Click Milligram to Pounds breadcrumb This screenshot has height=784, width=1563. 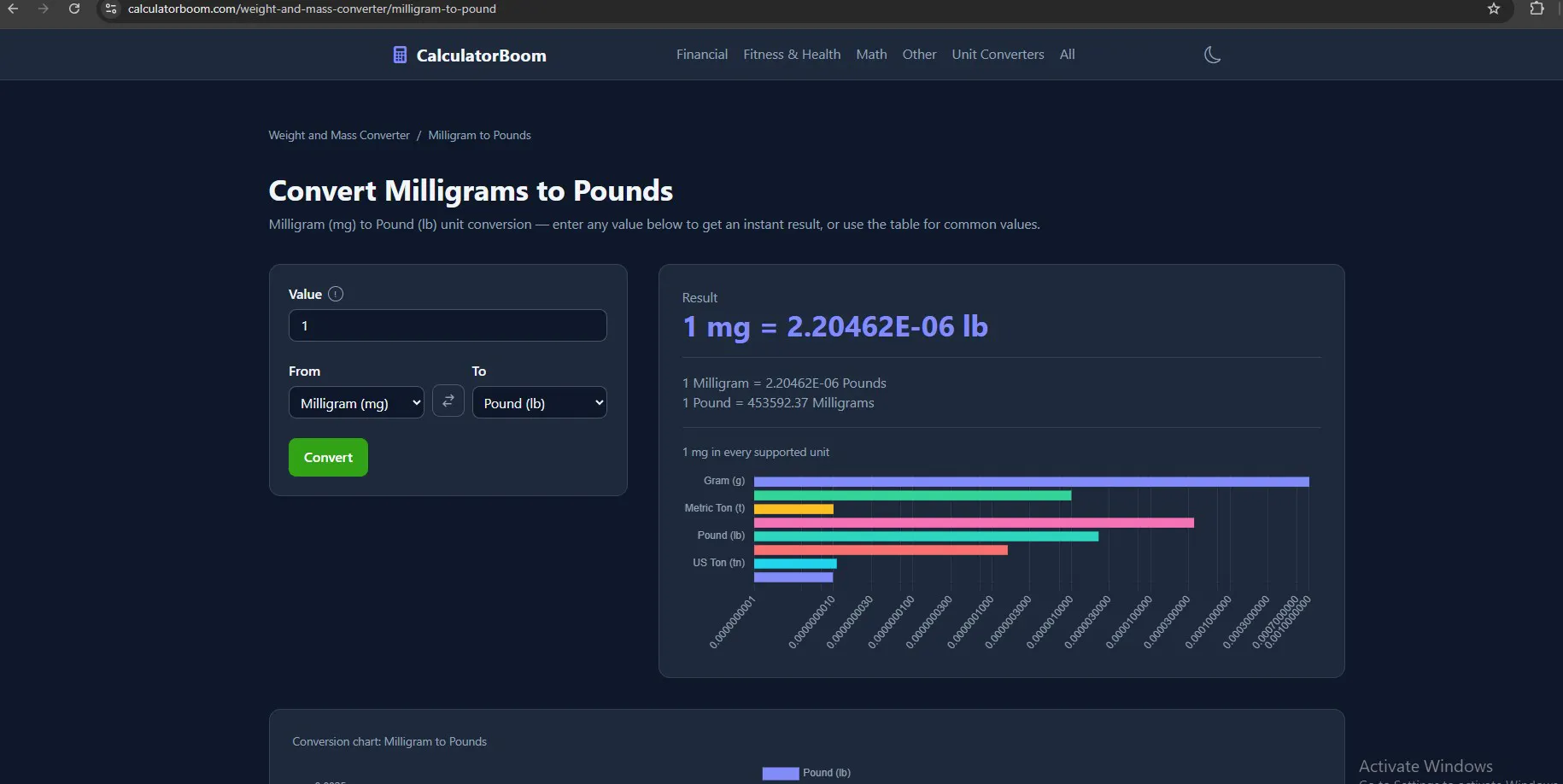[479, 135]
